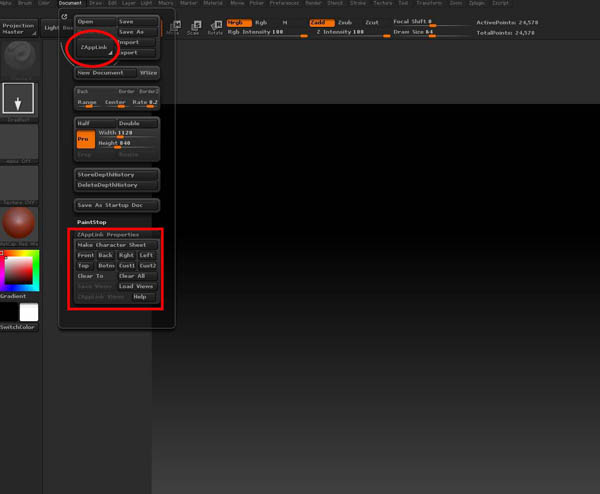Toggle the Mrgb mode
Image resolution: width=600 pixels, height=494 pixels.
click(x=239, y=23)
